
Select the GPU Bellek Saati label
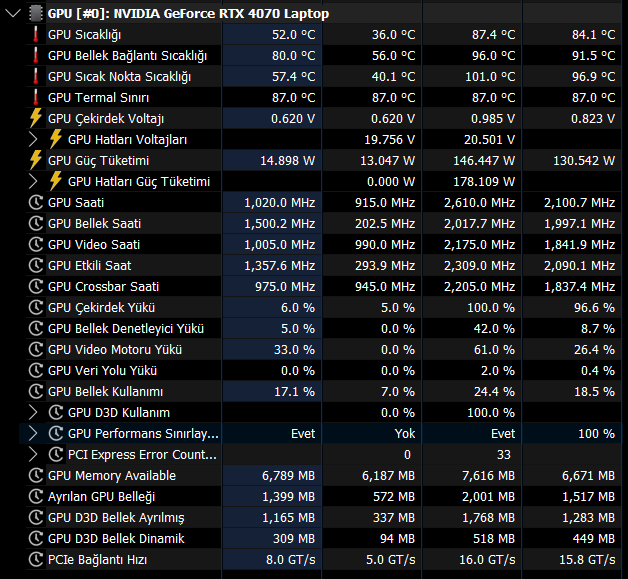[95, 223]
